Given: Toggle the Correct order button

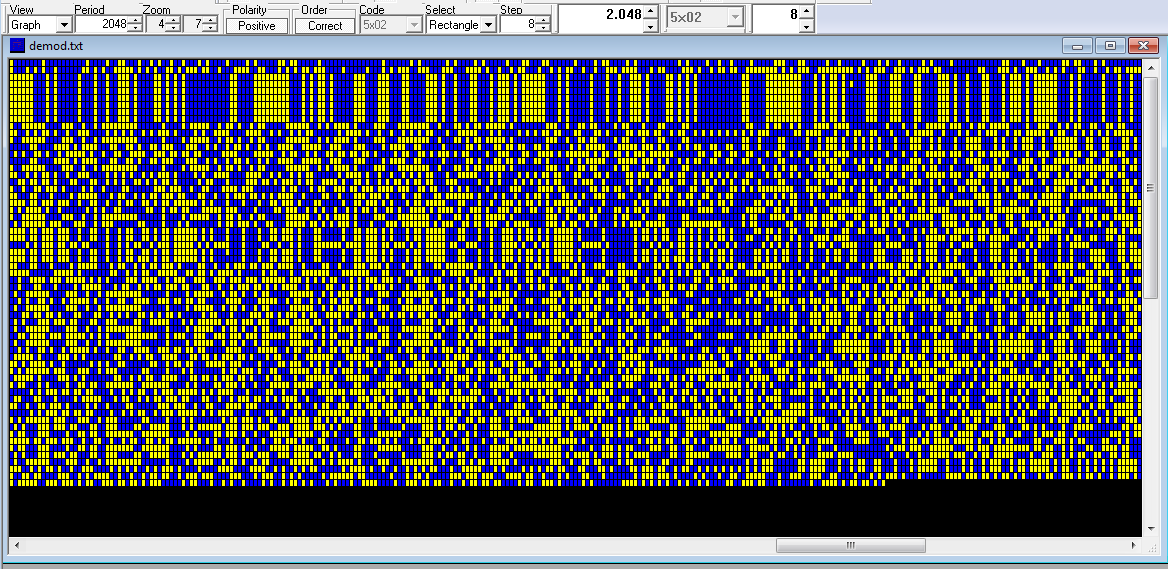Looking at the screenshot, I should [x=325, y=25].
